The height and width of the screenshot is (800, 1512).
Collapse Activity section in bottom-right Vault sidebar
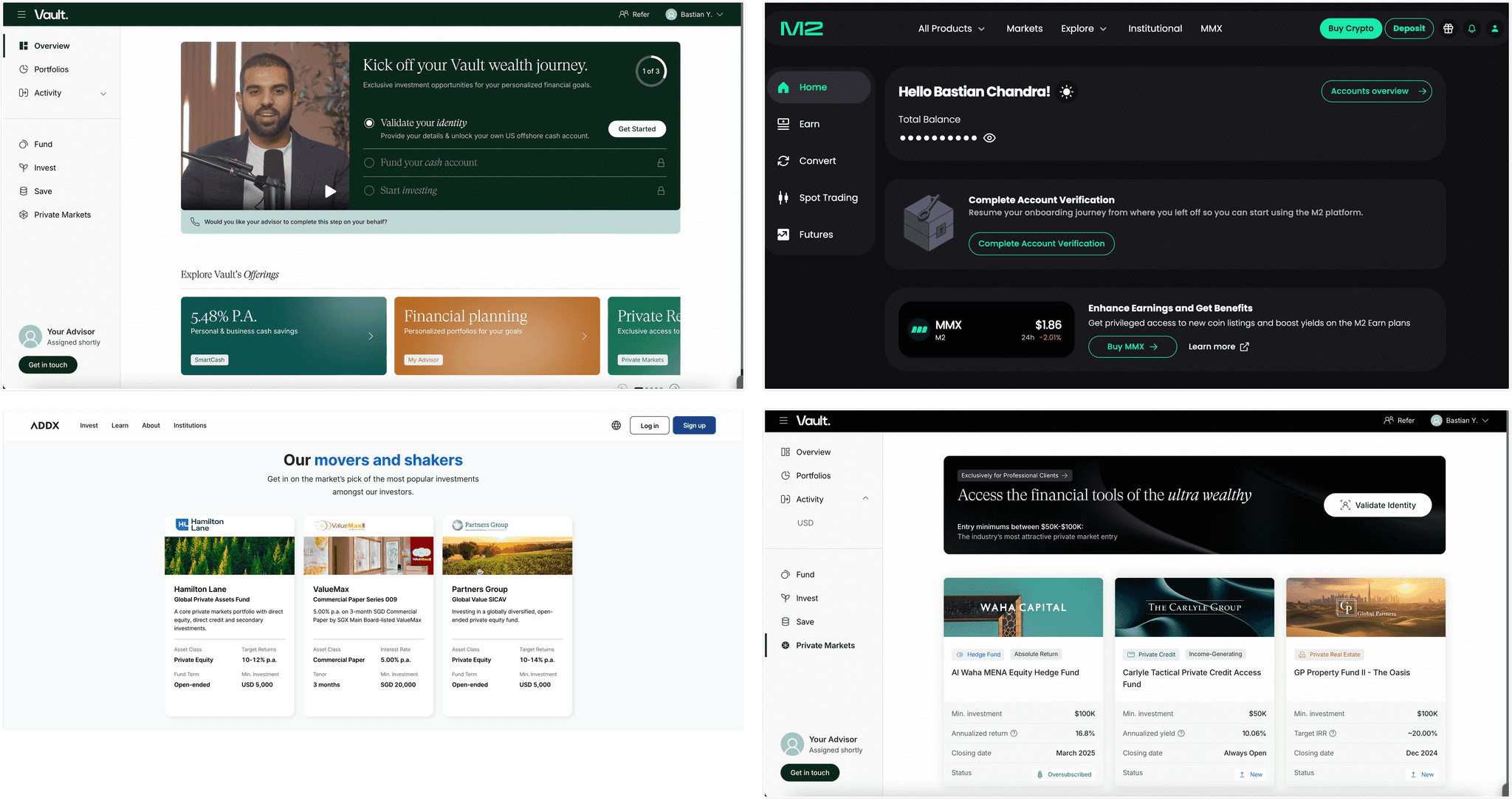point(865,499)
